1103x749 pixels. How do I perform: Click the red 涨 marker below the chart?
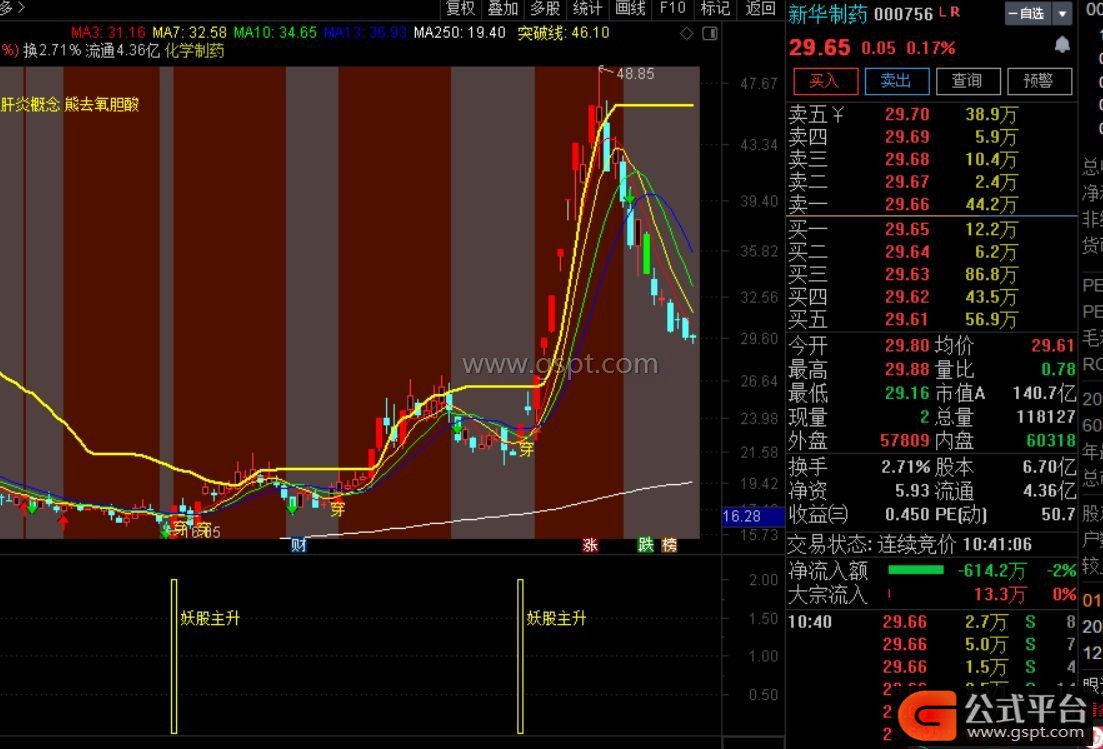click(x=589, y=544)
